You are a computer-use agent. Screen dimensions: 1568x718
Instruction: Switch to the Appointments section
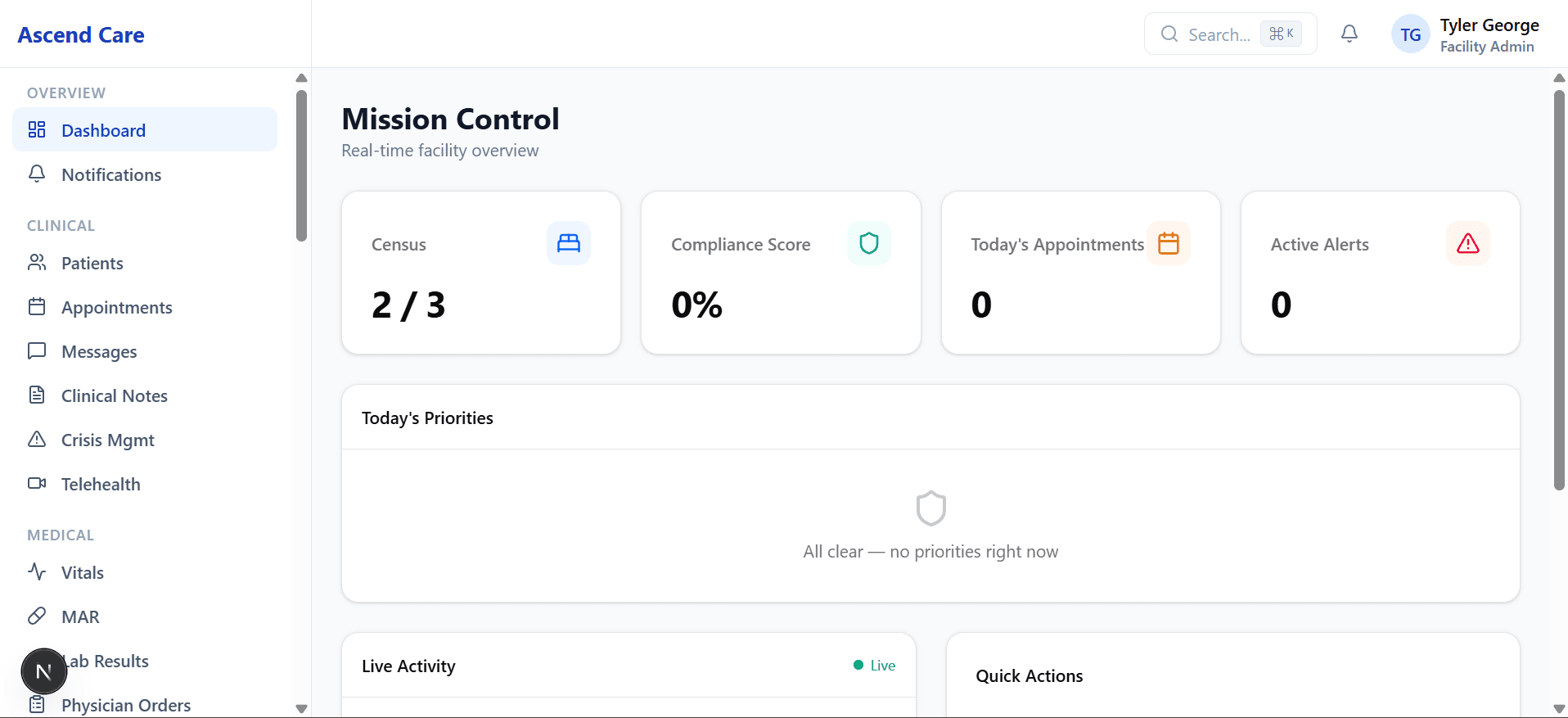116,307
